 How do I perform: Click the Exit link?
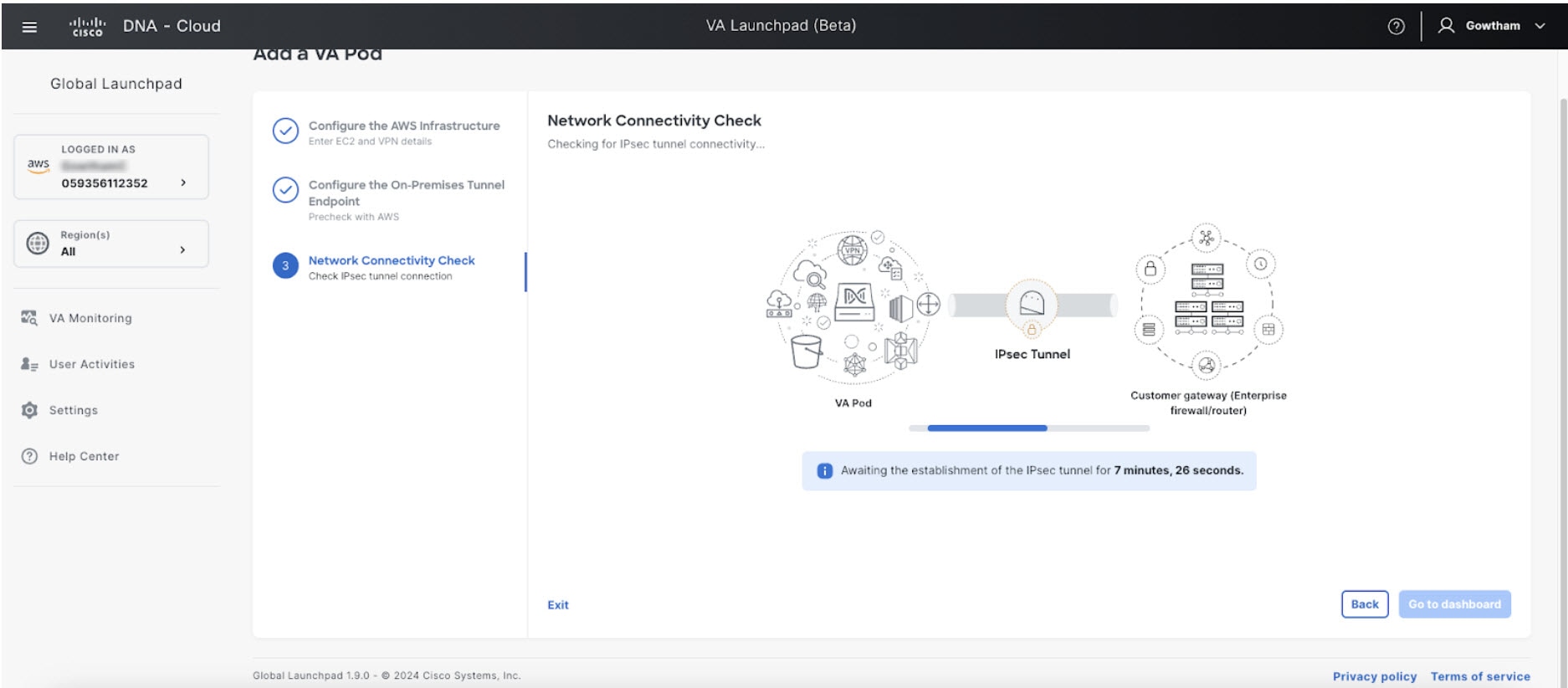pos(558,605)
